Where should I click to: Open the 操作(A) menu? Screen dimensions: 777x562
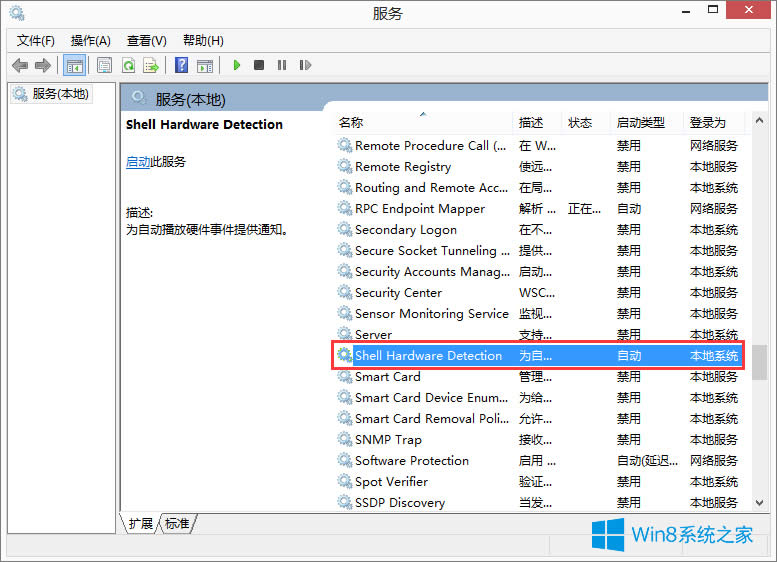[x=91, y=41]
